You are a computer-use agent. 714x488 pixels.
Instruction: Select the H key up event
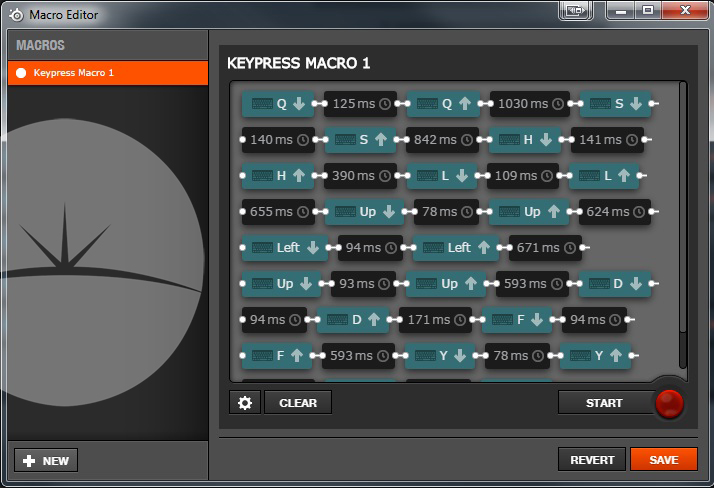coord(278,176)
